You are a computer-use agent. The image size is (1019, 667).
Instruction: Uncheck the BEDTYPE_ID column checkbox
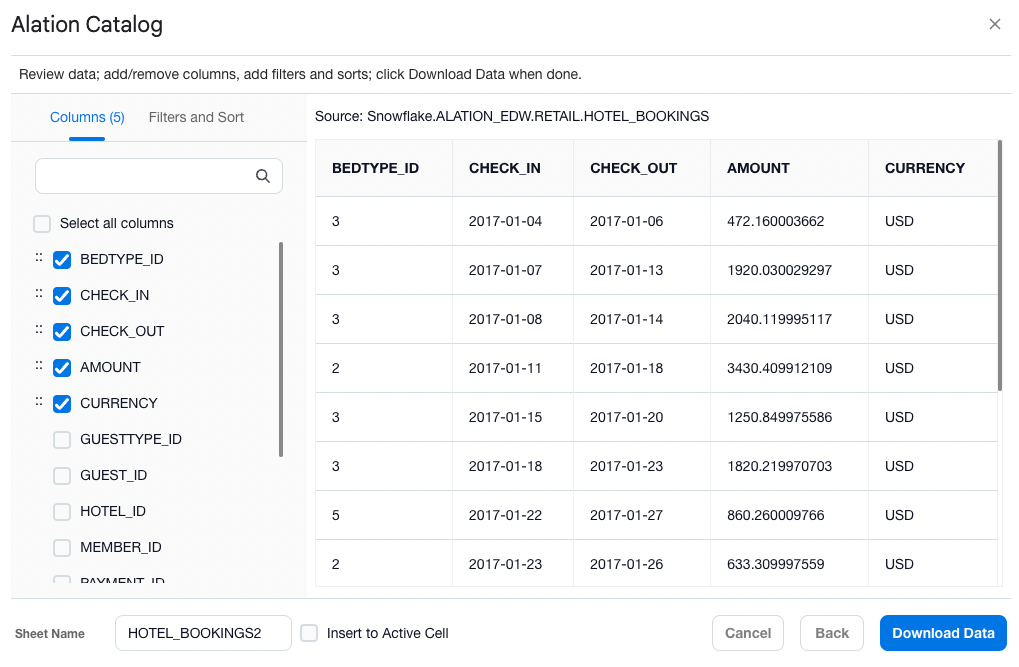coord(62,260)
